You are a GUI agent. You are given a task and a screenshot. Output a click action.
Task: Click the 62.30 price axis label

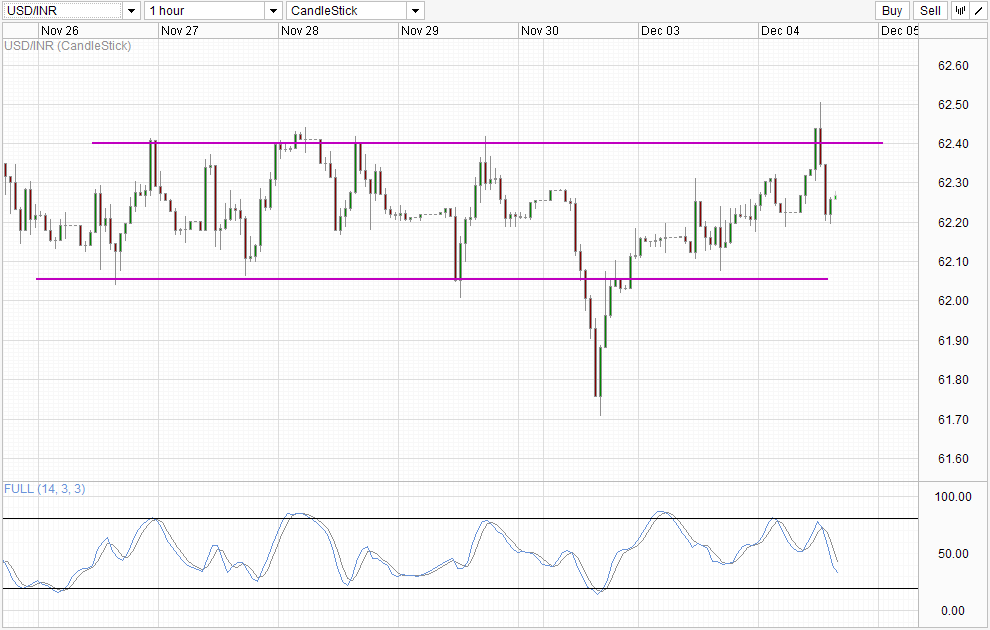pyautogui.click(x=953, y=183)
